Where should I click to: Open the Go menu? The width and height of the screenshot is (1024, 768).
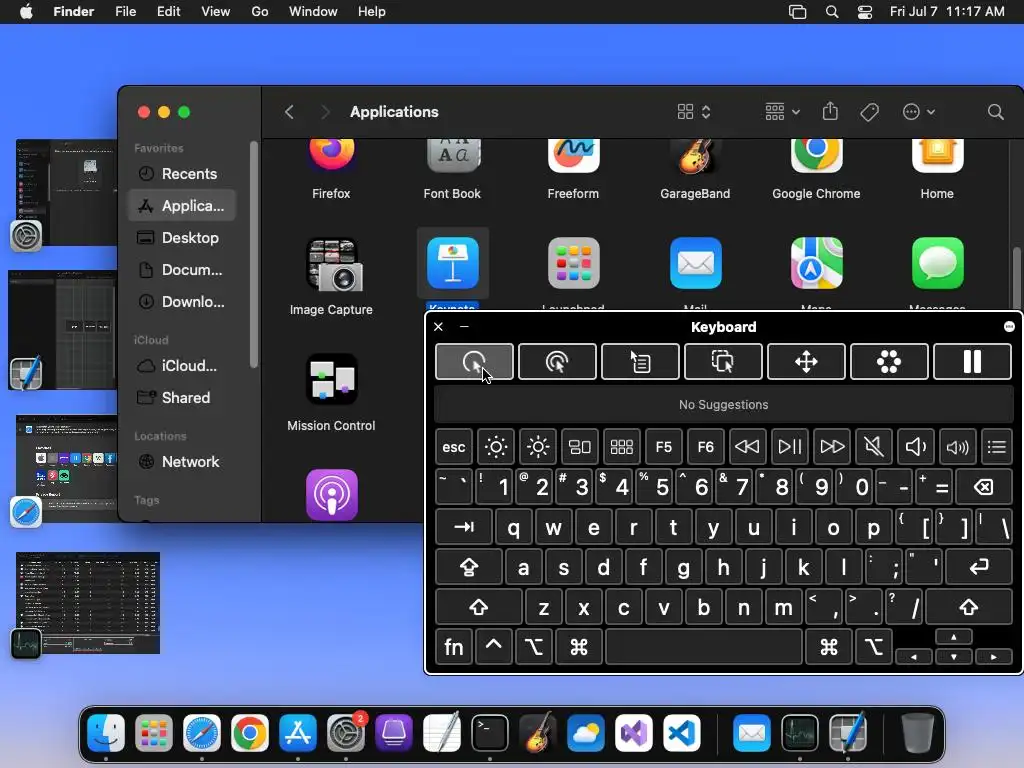[260, 12]
